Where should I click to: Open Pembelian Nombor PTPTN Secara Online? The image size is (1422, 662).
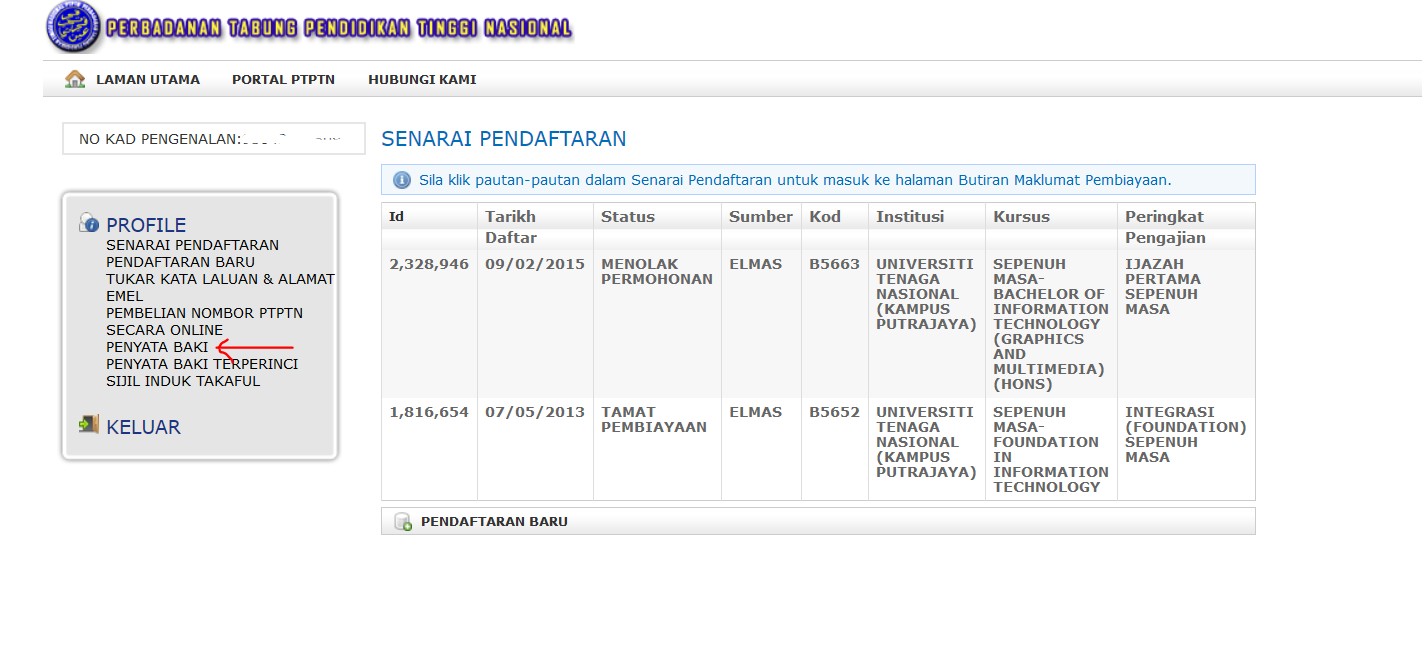click(204, 321)
